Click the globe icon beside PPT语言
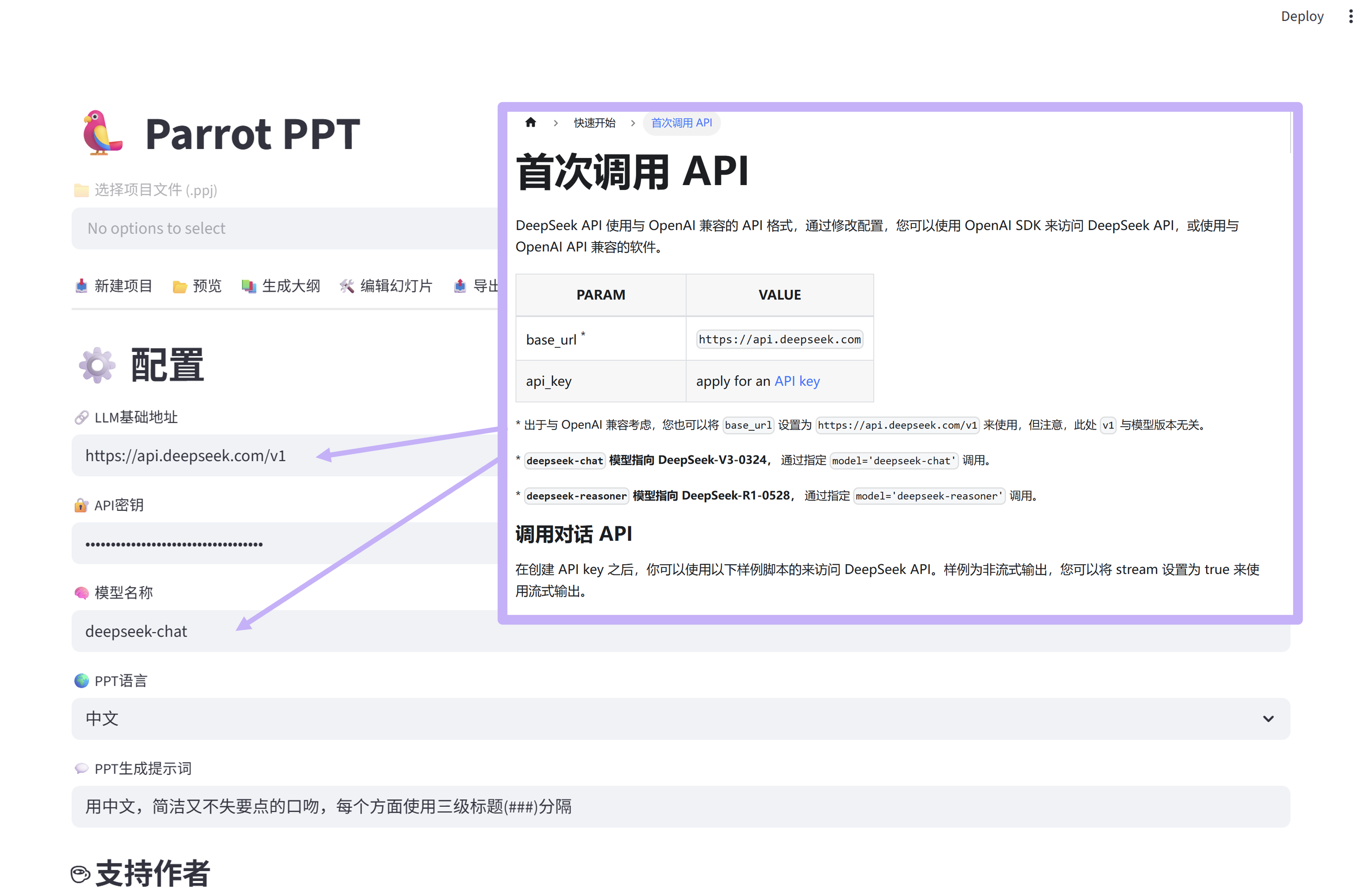Viewport: 1372px width, 893px height. click(x=81, y=681)
